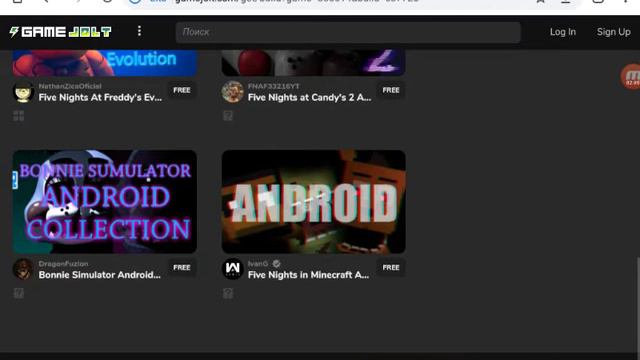Open the IvanG author name
The height and width of the screenshot is (360, 640).
click(258, 264)
